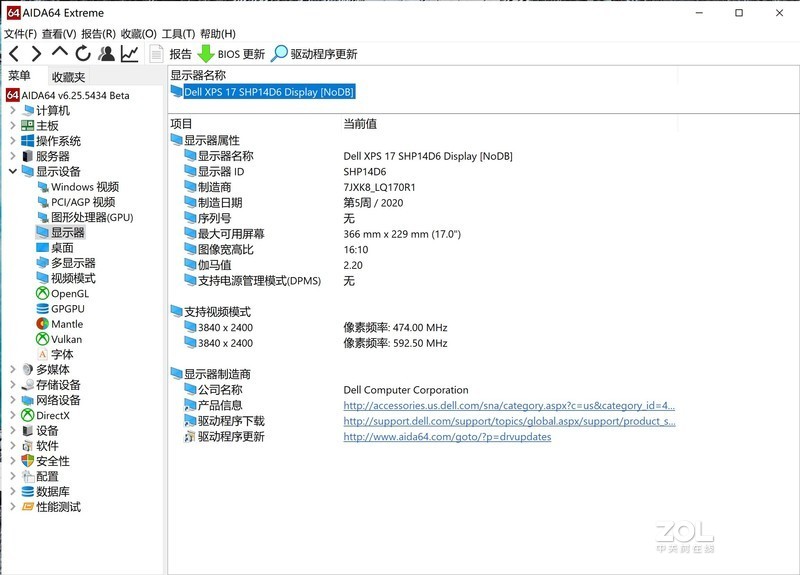
Task: Click the up-level arrow toolbar icon
Action: click(x=60, y=53)
